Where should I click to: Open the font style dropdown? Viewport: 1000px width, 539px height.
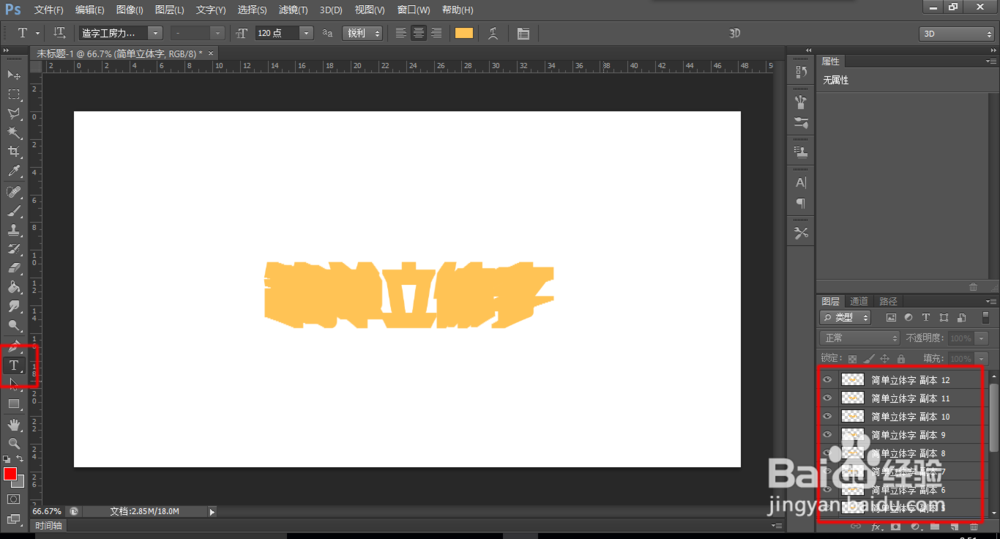[217, 33]
